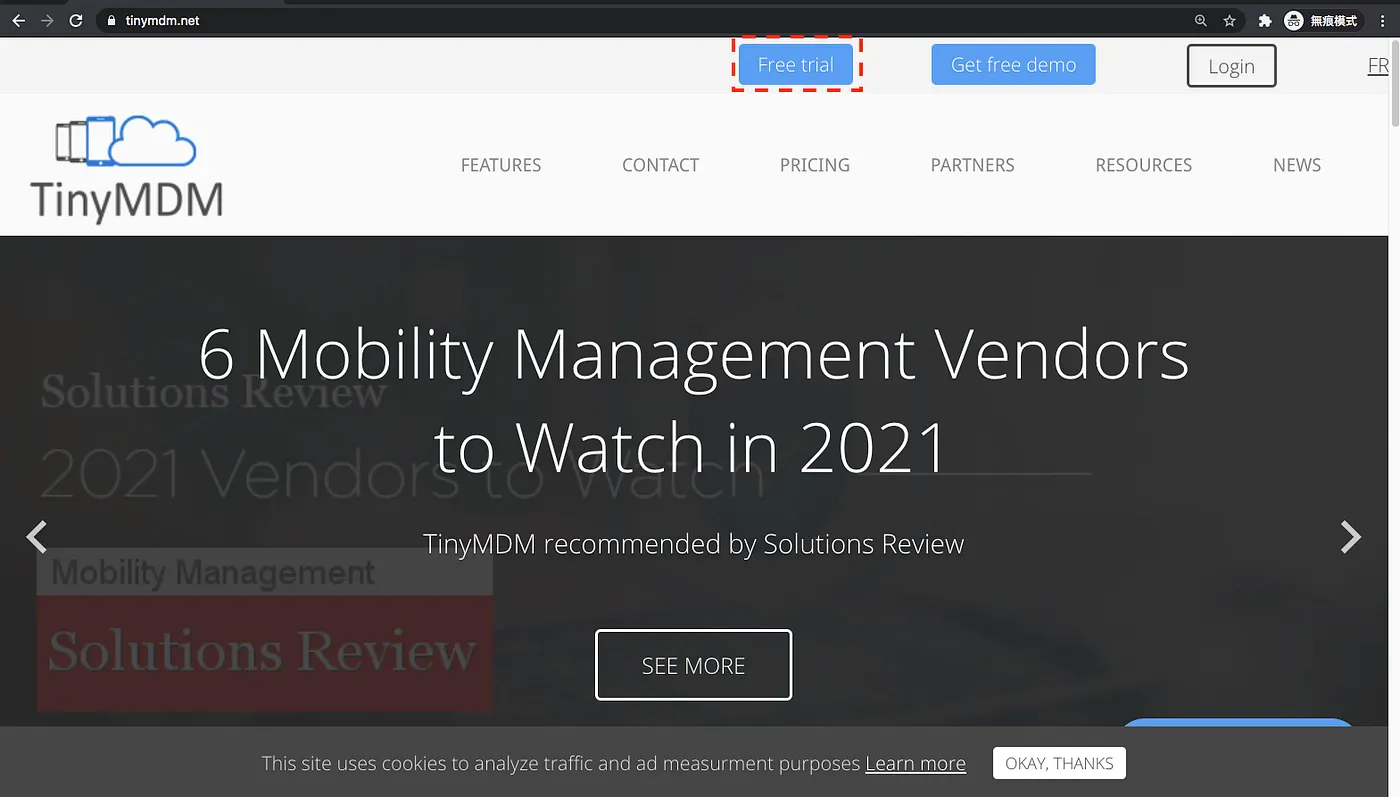
Task: Open the RESOURCES menu
Action: coord(1144,165)
